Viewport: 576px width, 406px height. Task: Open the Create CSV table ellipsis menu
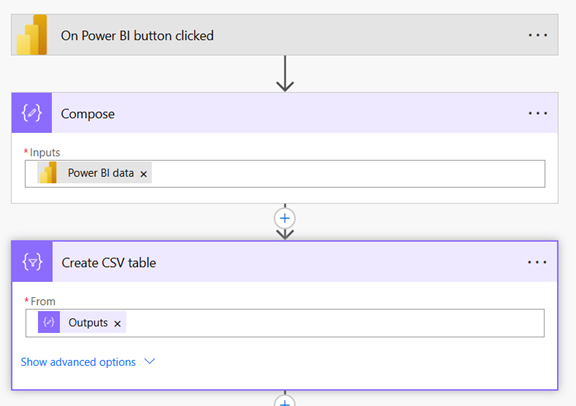[x=537, y=262]
